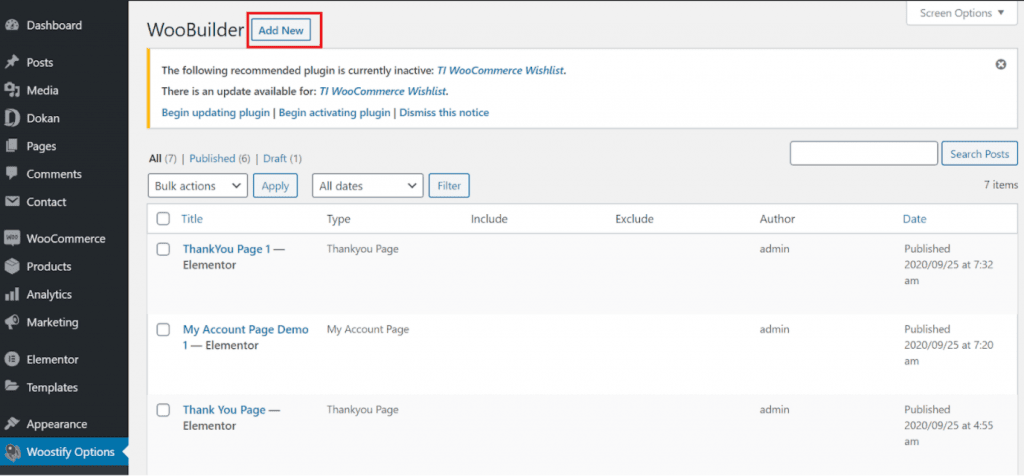Click Begin activating plugin link
The width and height of the screenshot is (1024, 476).
pyautogui.click(x=334, y=112)
